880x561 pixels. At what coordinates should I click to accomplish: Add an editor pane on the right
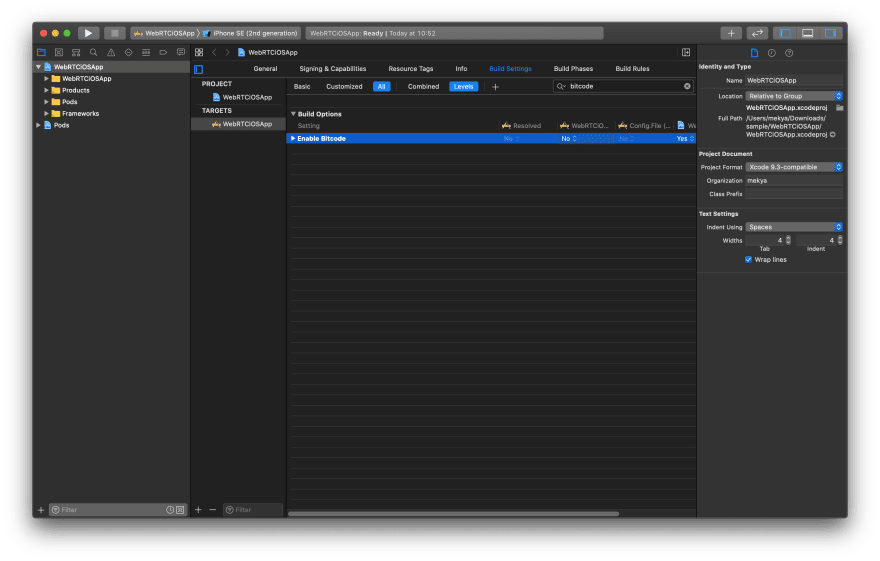[x=686, y=52]
